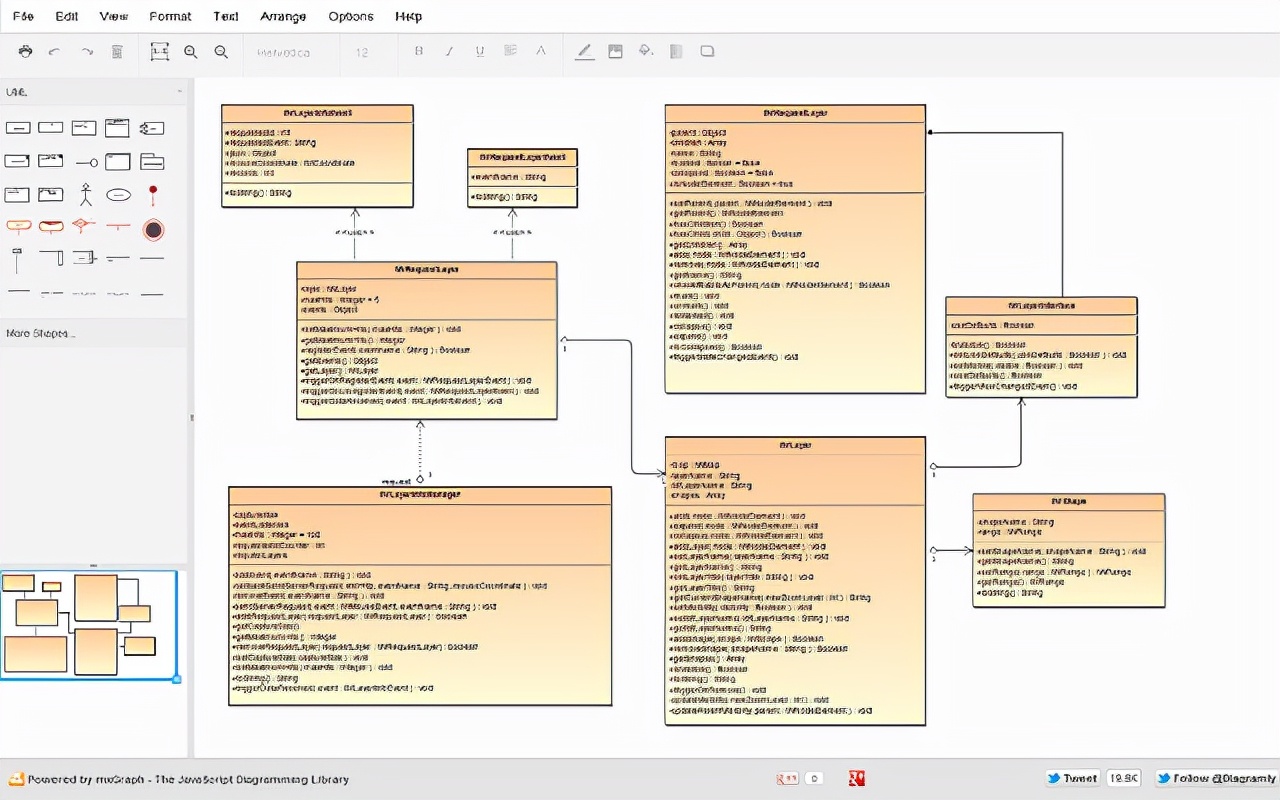
Task: Click the redo arrow in the toolbar
Action: click(x=87, y=52)
